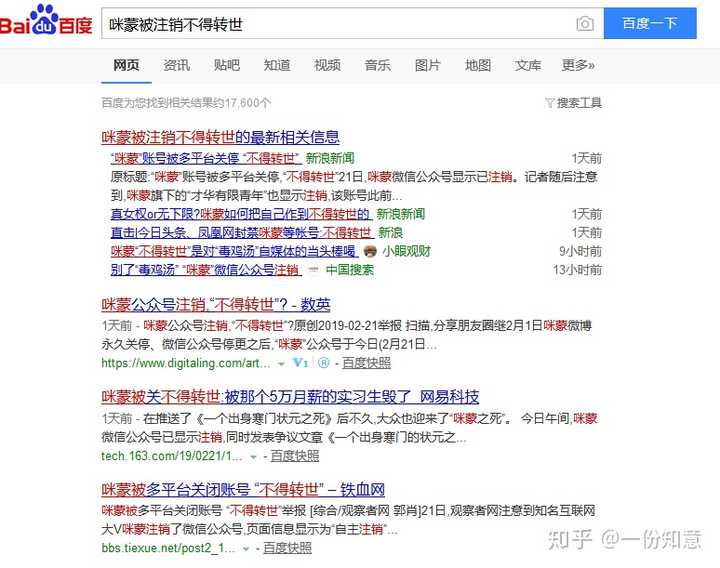Open result 咪蒙被关不得转世 网易科技
The height and width of the screenshot is (568, 720).
click(x=290, y=397)
